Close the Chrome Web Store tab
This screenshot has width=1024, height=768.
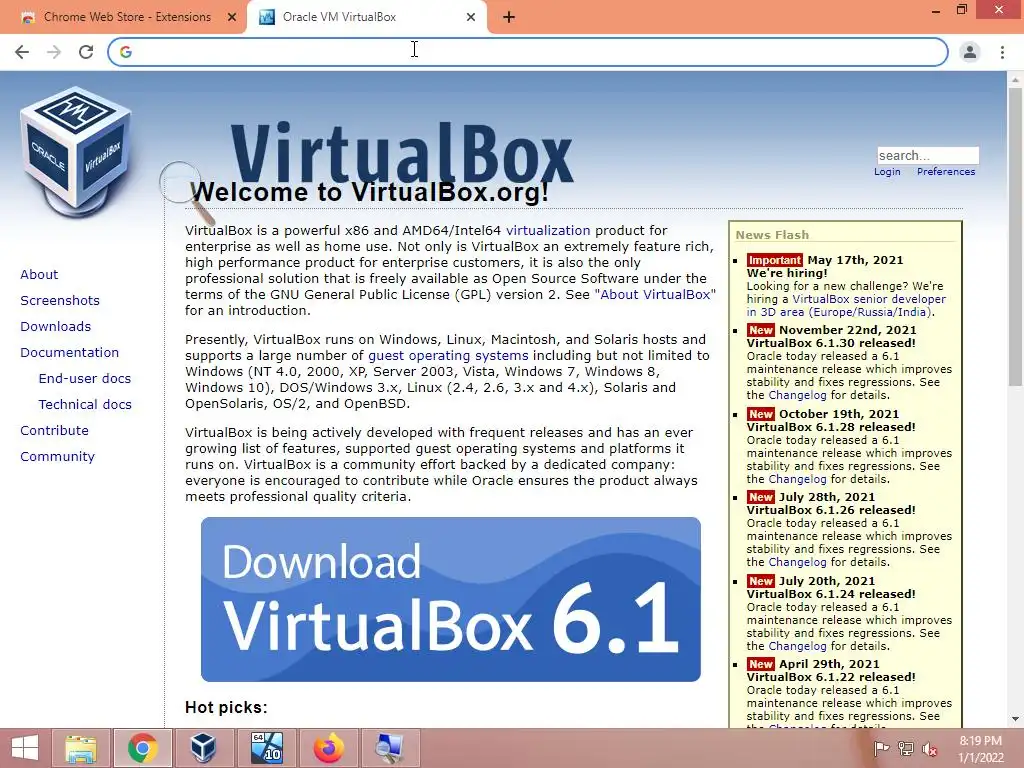tap(232, 18)
